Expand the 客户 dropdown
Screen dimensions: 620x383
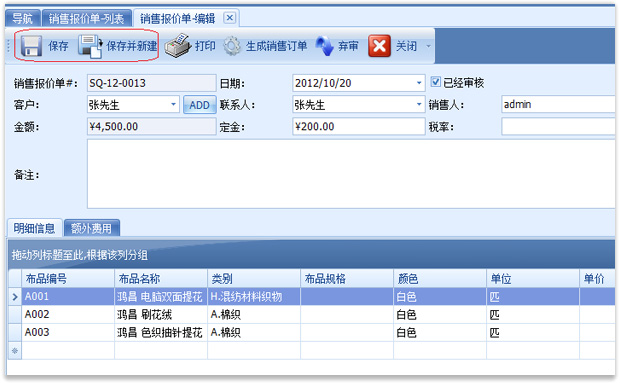tap(173, 104)
